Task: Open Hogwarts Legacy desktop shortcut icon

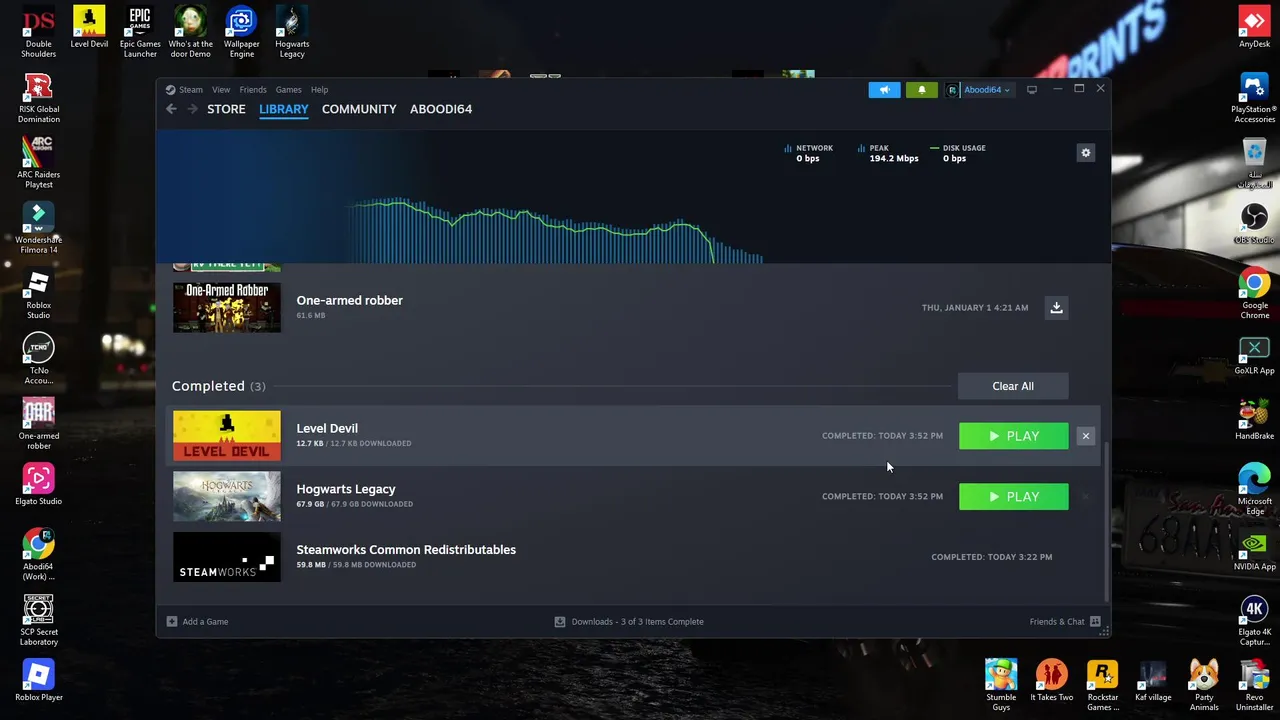Action: tap(292, 32)
